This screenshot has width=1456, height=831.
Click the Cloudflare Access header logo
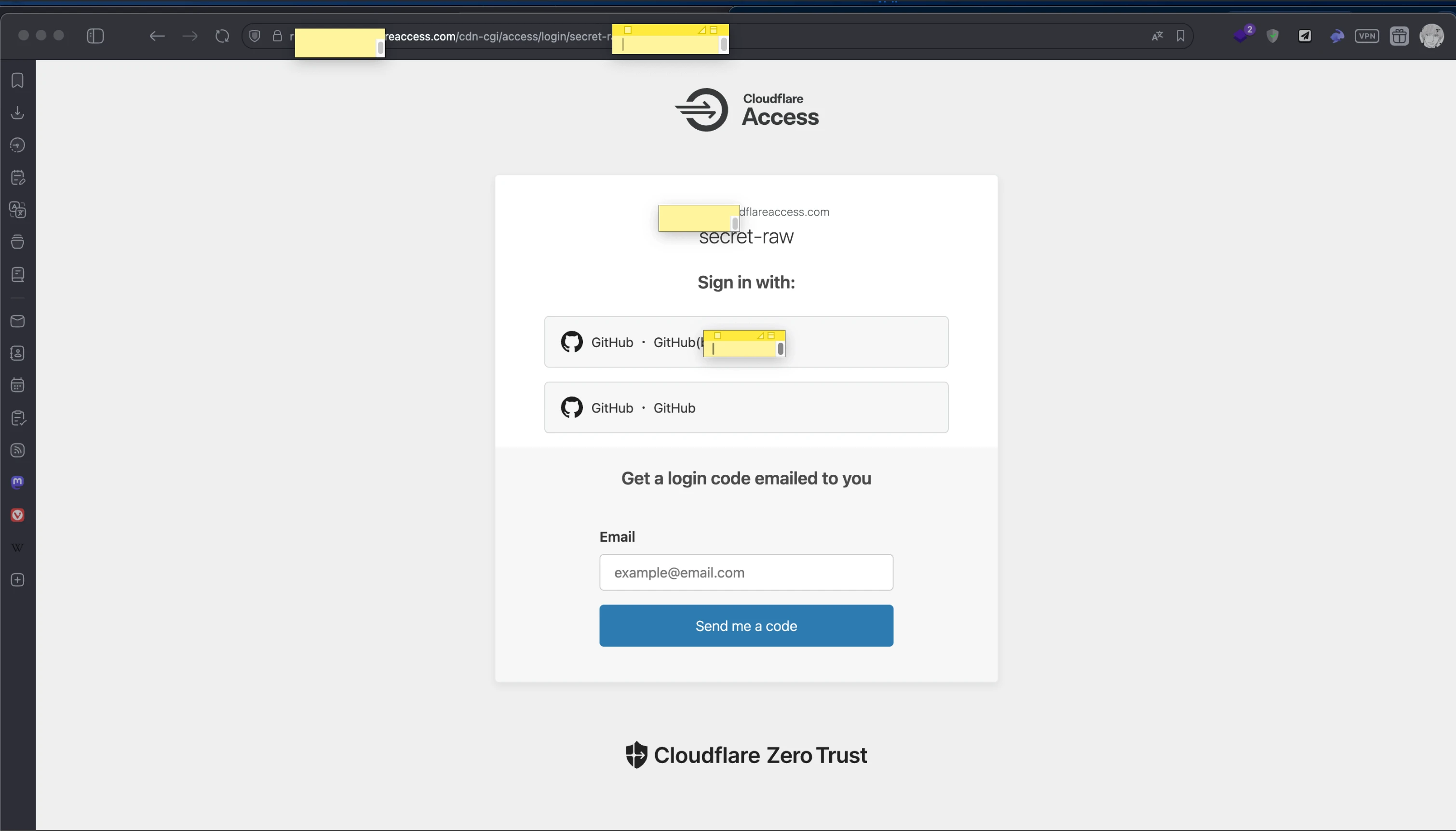pos(746,109)
